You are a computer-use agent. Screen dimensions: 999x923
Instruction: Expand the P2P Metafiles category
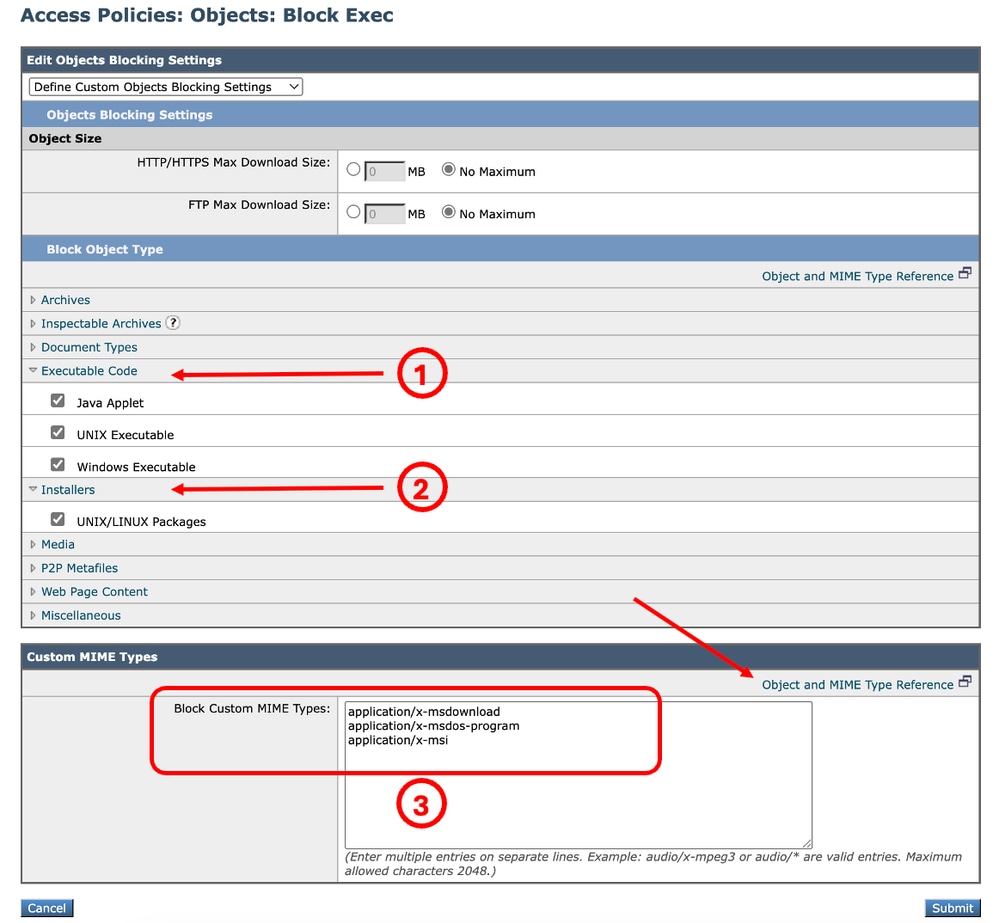click(79, 567)
